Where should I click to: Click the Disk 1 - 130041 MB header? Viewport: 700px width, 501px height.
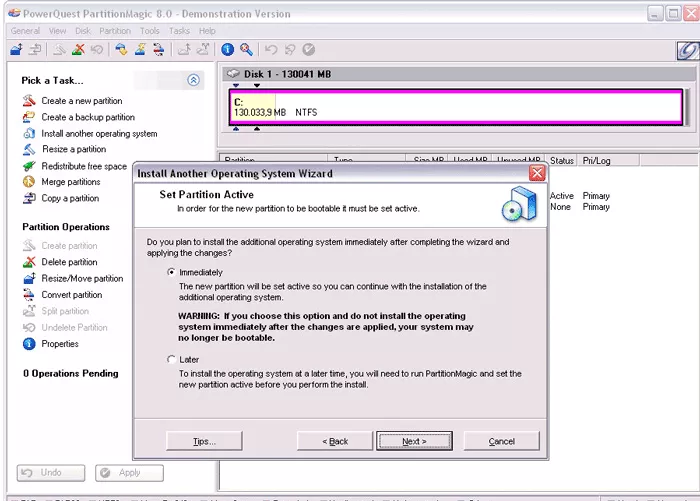(459, 74)
